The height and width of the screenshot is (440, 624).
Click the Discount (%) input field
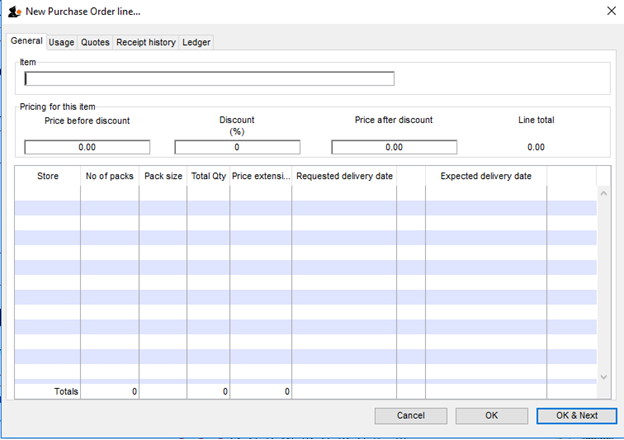tap(237, 147)
